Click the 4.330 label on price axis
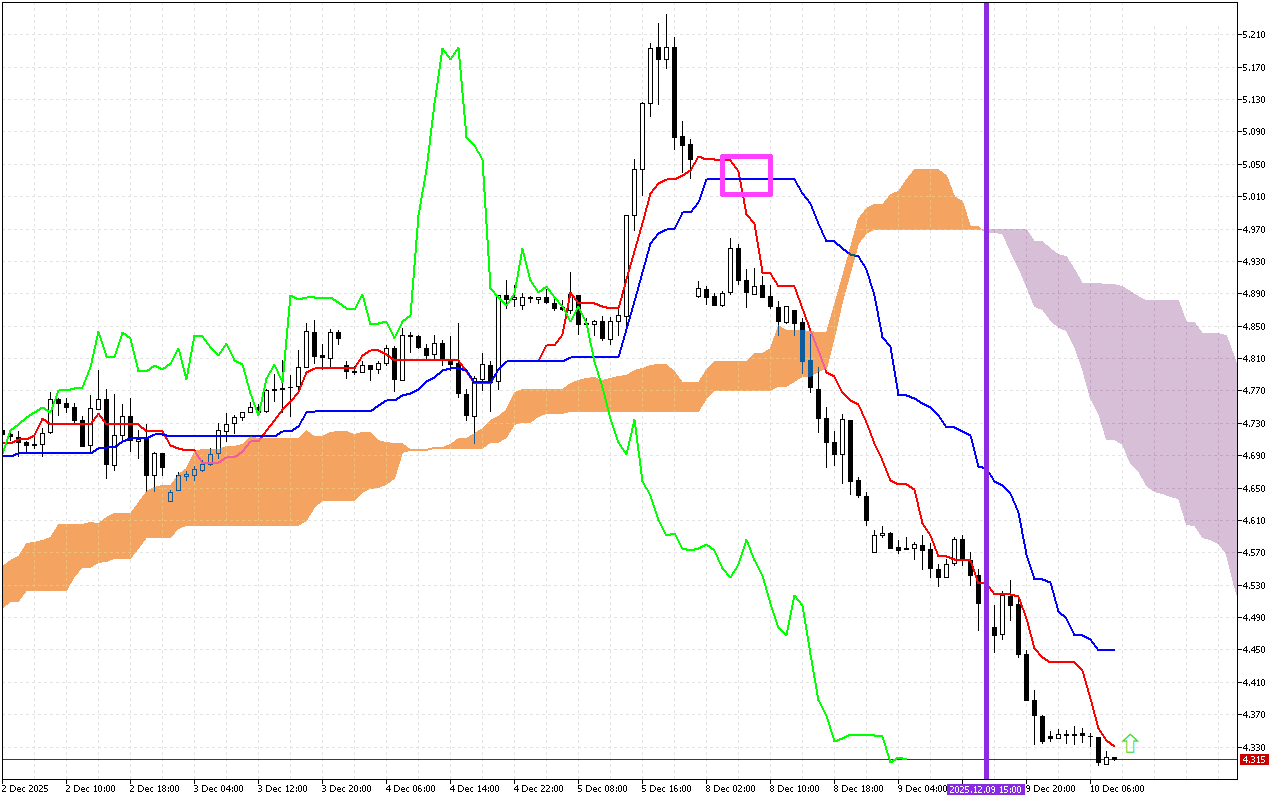 point(1253,748)
